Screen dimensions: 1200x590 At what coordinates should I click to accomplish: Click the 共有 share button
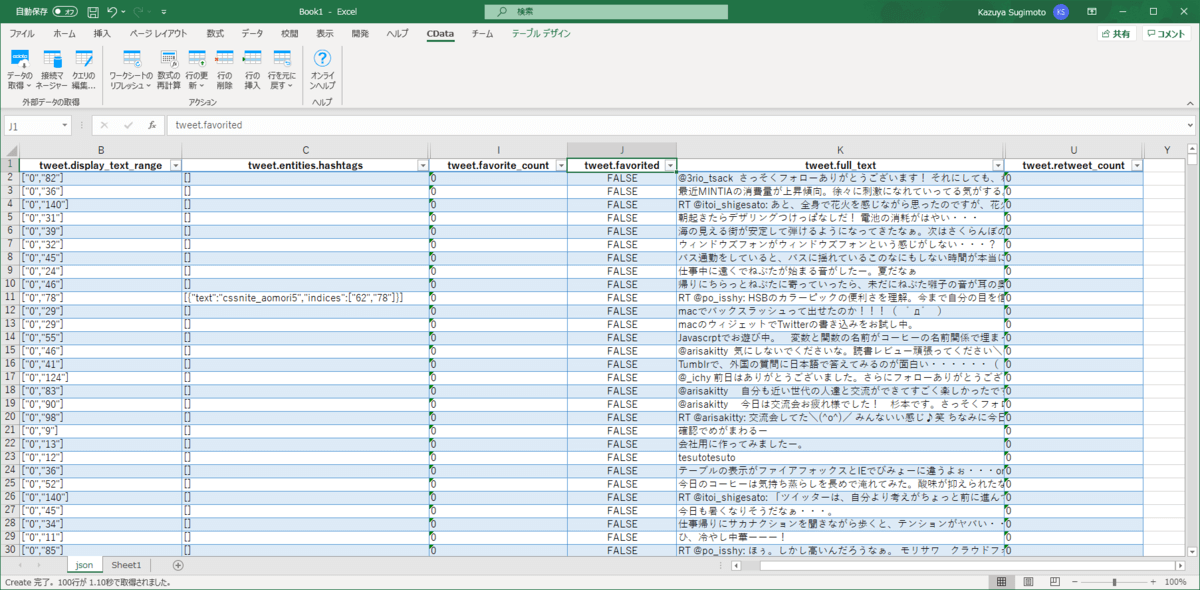[x=1116, y=33]
